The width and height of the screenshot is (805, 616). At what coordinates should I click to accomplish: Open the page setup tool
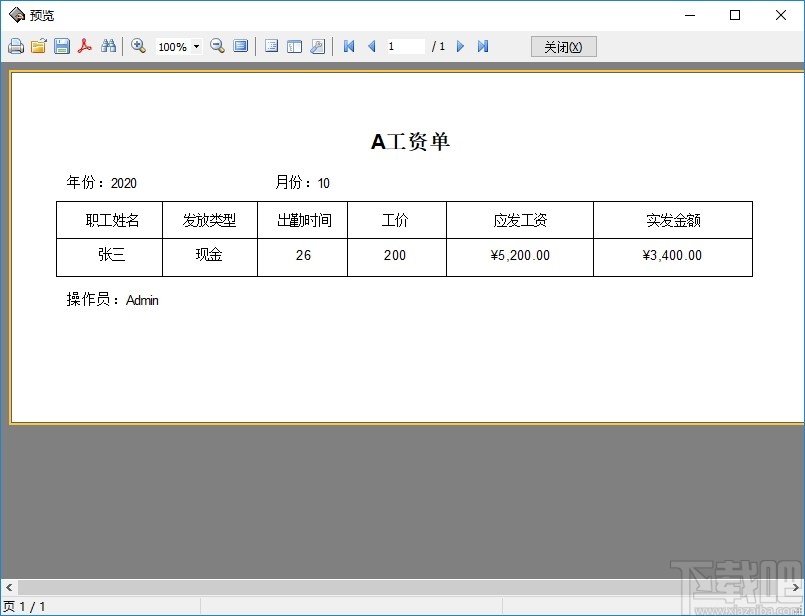click(x=317, y=46)
